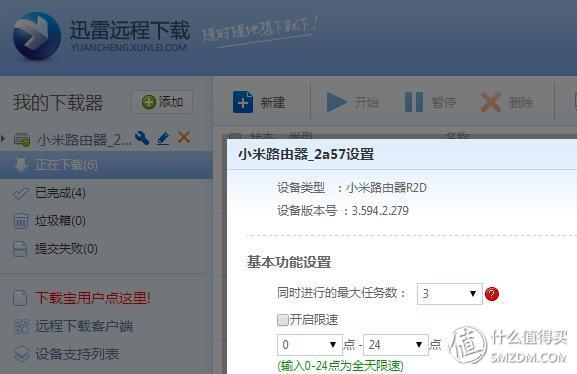Remove 小米路由器 device with orange X icon
The height and width of the screenshot is (374, 577).
(184, 138)
